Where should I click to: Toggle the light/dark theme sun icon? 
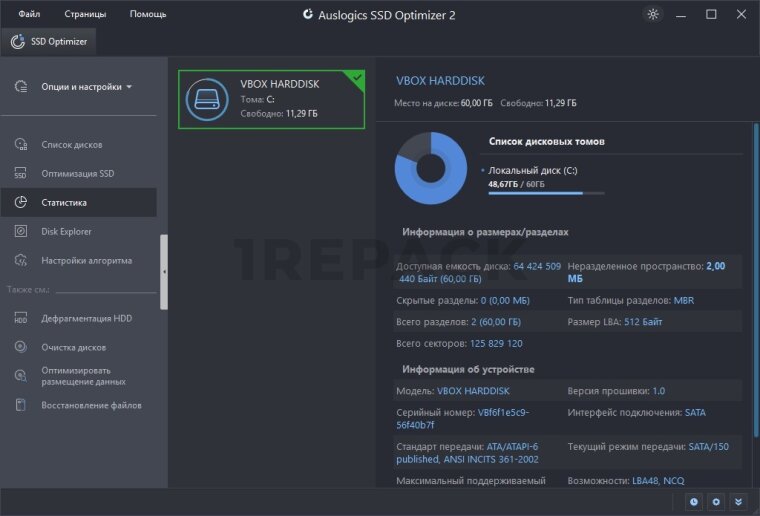654,14
